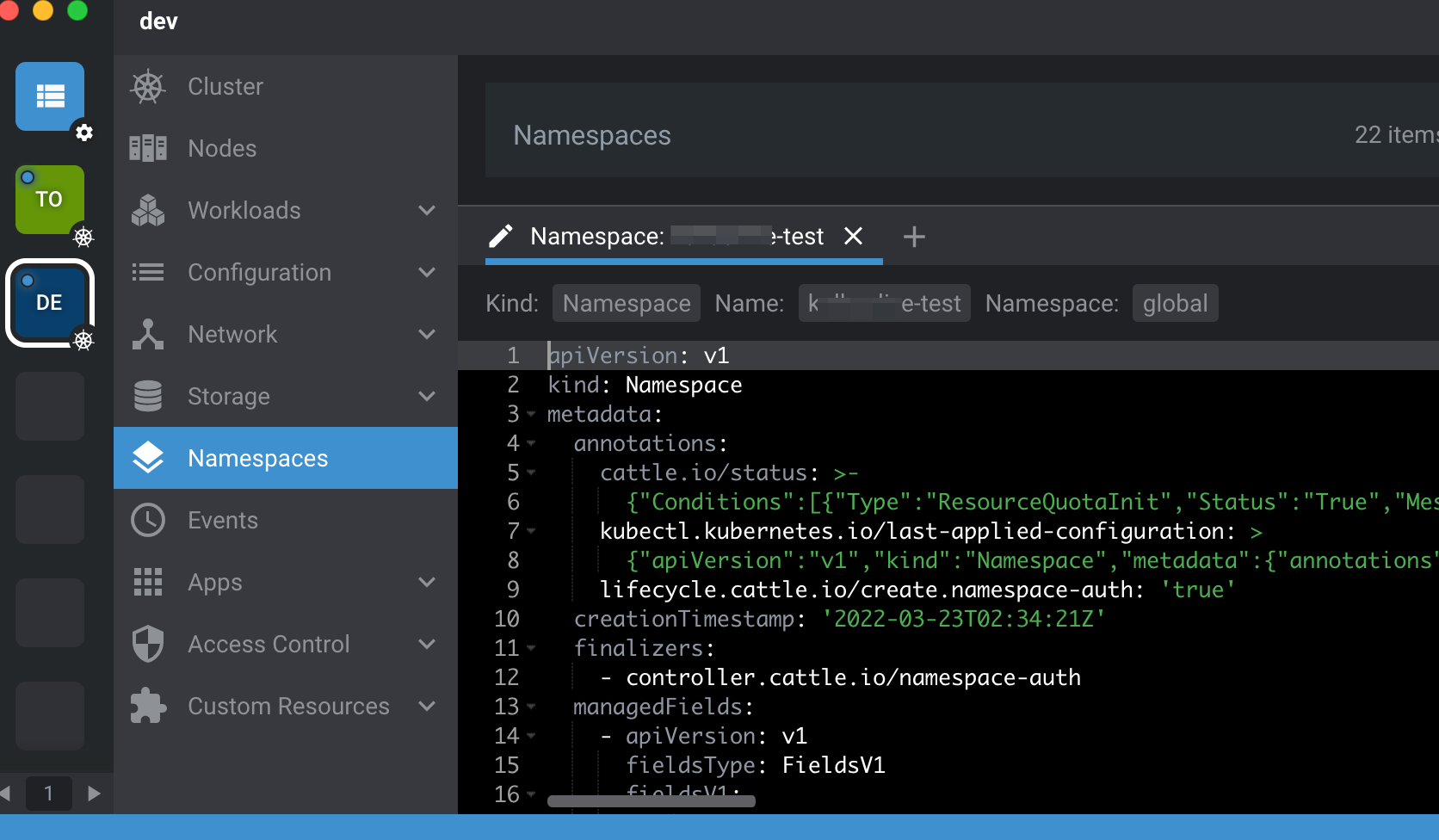
Task: Fold the cattle.io/status block on line 5
Action: tap(531, 473)
